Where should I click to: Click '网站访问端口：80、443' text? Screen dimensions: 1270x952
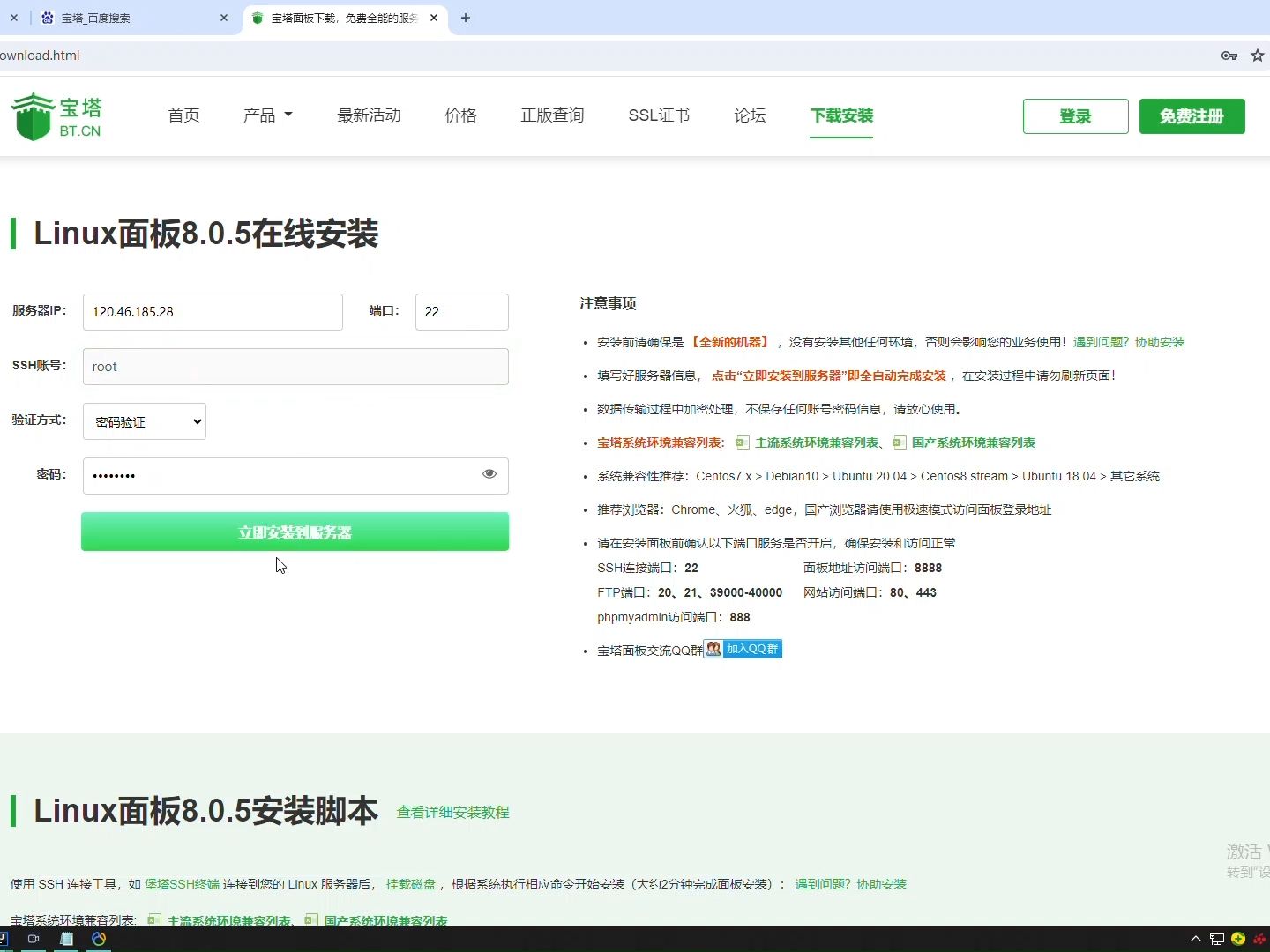870,592
